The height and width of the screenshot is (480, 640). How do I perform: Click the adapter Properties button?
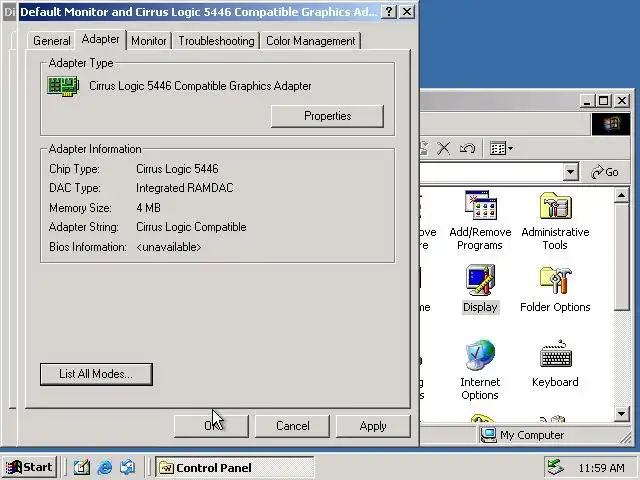327,116
